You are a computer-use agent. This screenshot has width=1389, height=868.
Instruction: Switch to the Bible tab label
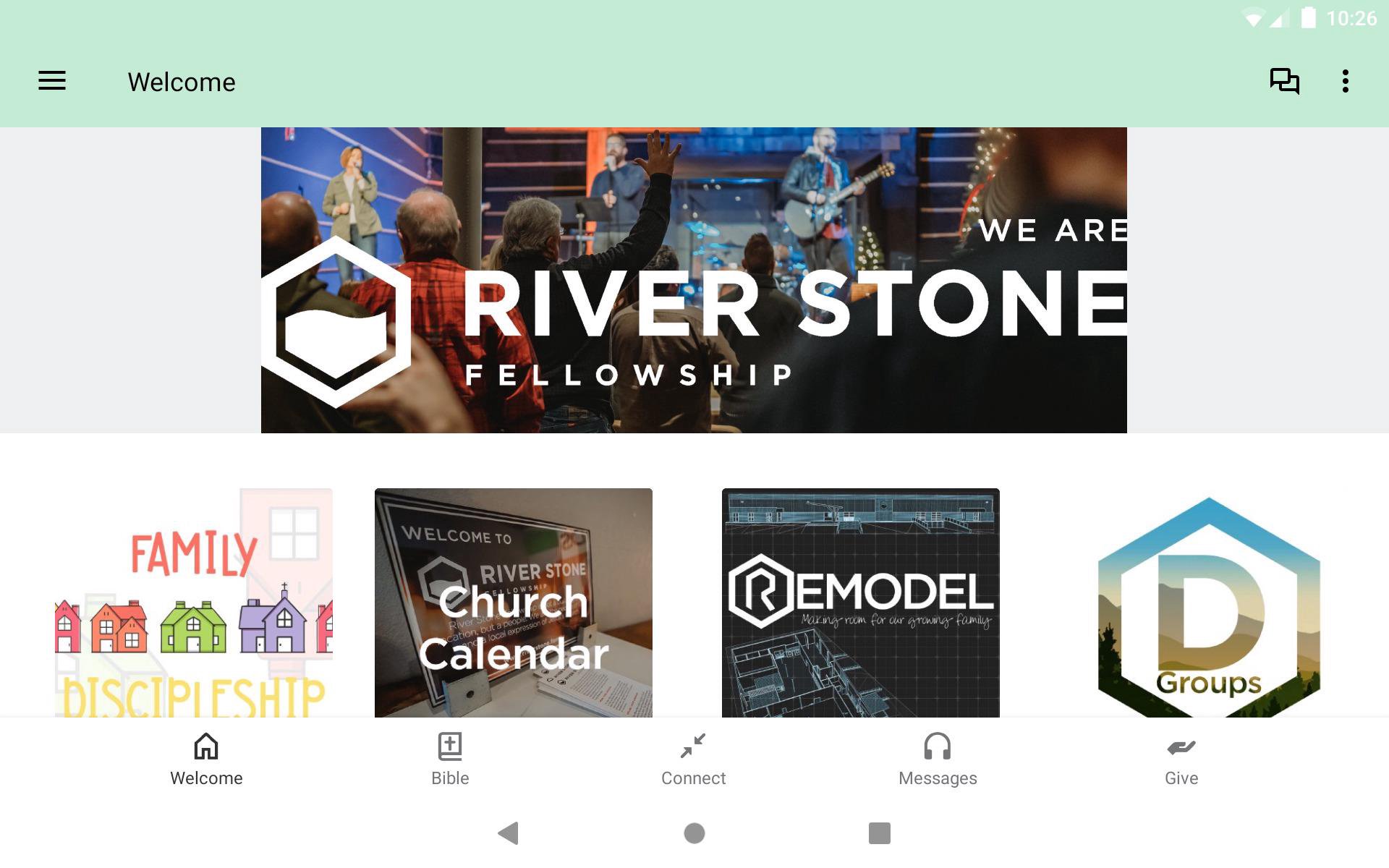point(450,778)
